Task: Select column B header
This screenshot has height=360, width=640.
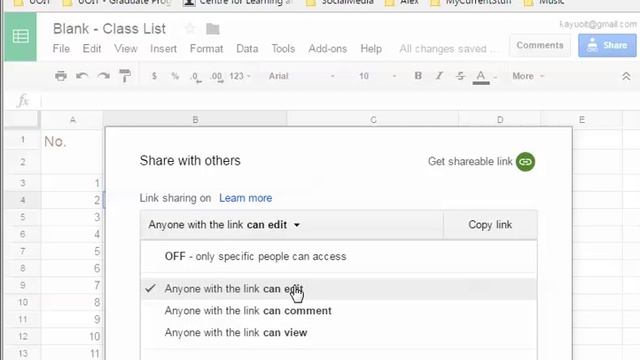Action: click(195, 120)
